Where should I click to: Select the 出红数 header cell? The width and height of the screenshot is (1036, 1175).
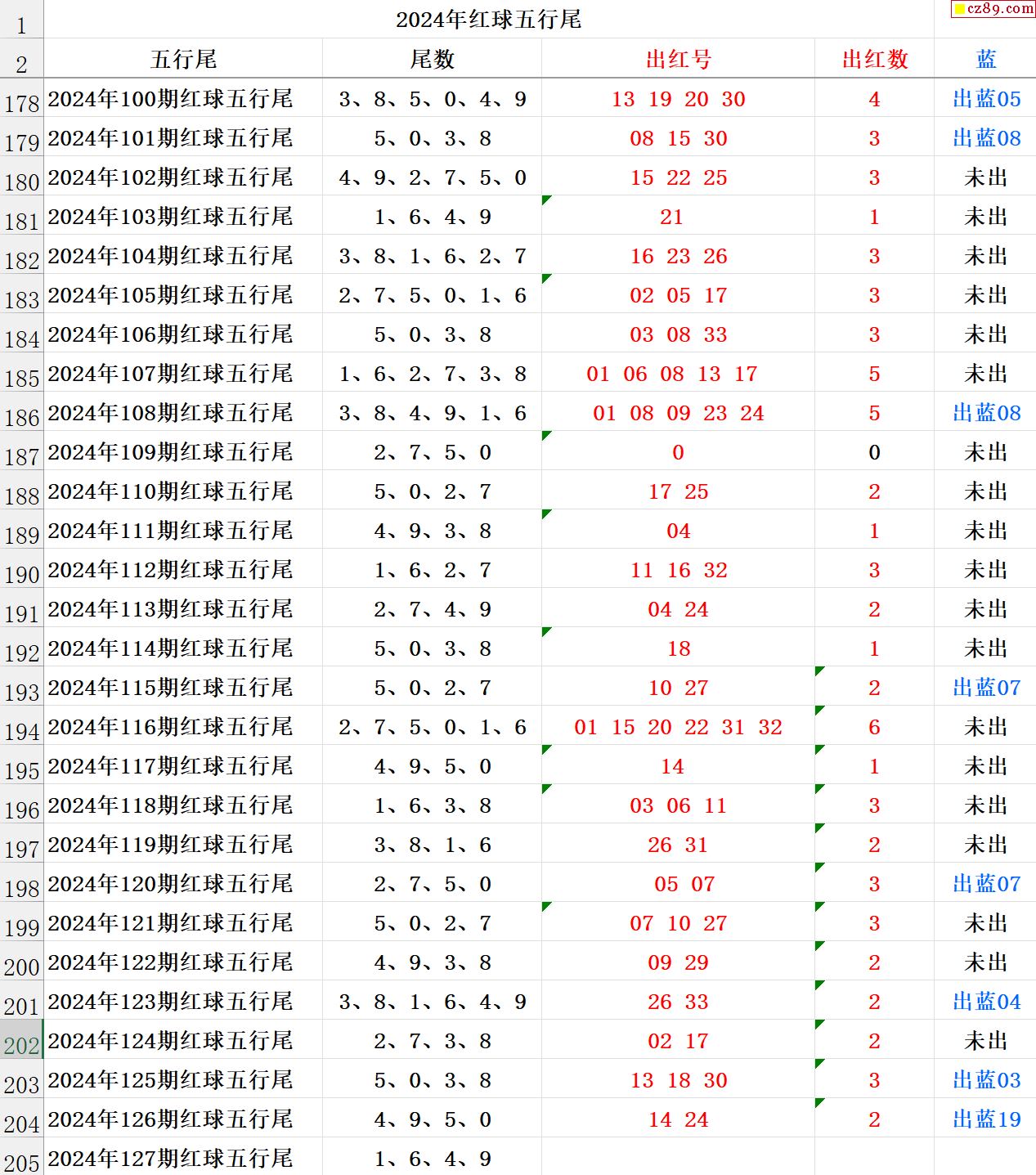874,59
